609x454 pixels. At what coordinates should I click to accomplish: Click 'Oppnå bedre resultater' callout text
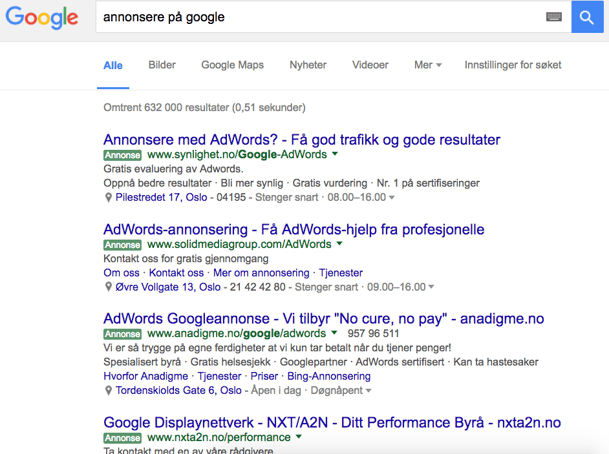[157, 183]
